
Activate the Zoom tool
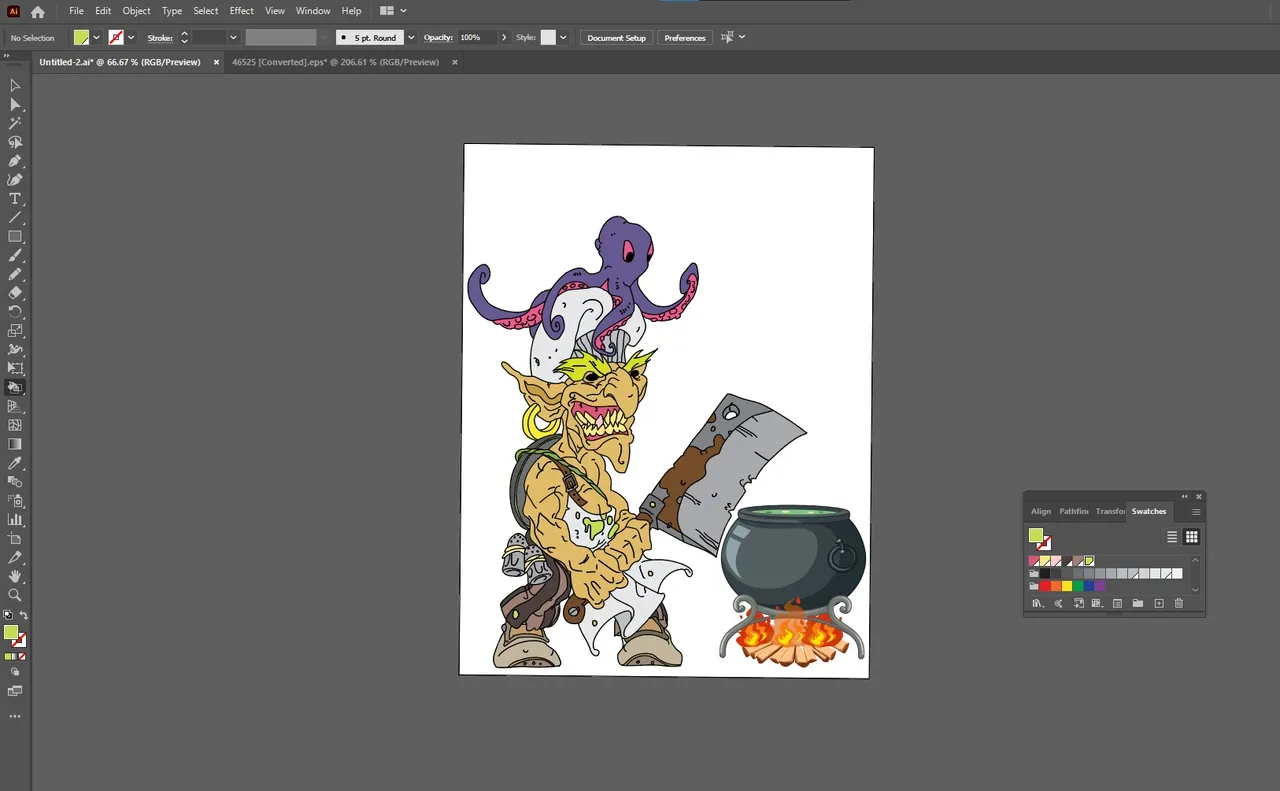click(x=15, y=595)
